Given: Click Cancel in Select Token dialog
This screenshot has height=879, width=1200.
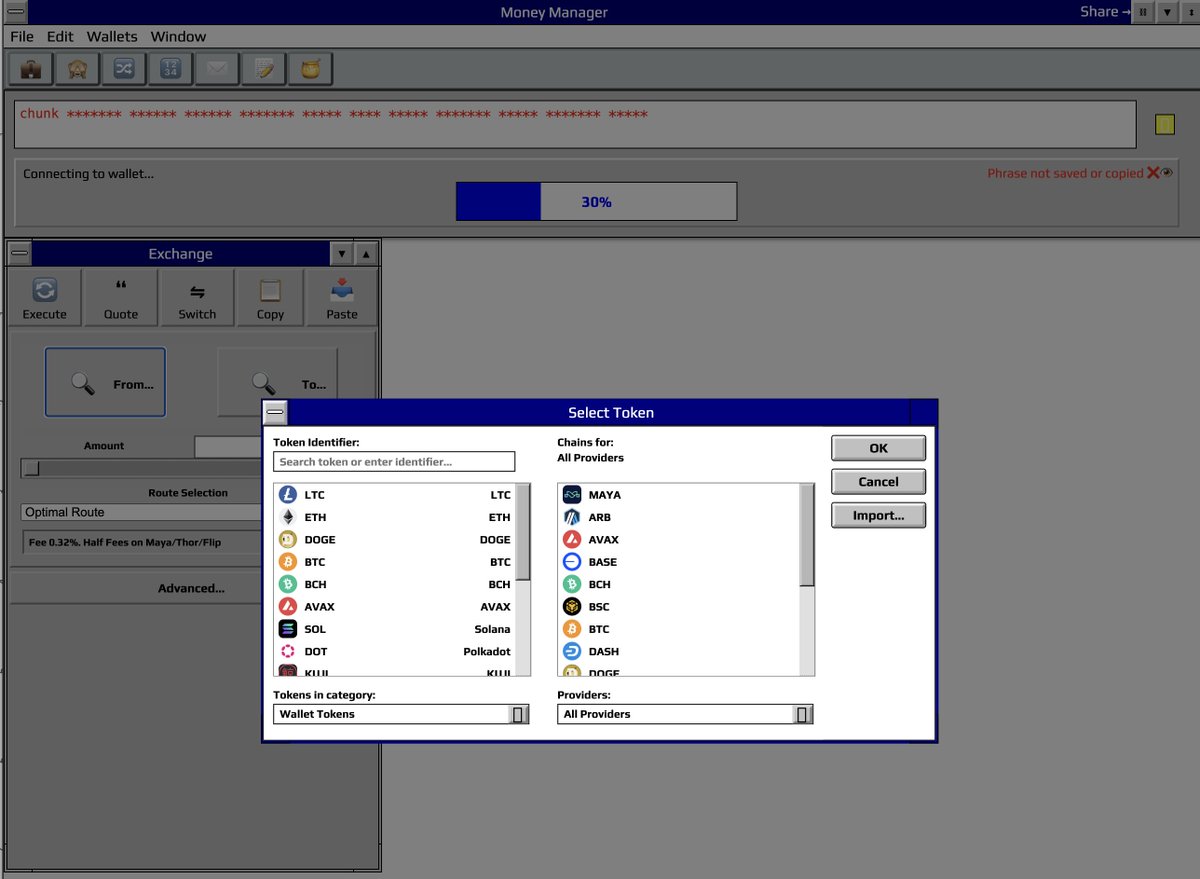Looking at the screenshot, I should click(x=878, y=482).
